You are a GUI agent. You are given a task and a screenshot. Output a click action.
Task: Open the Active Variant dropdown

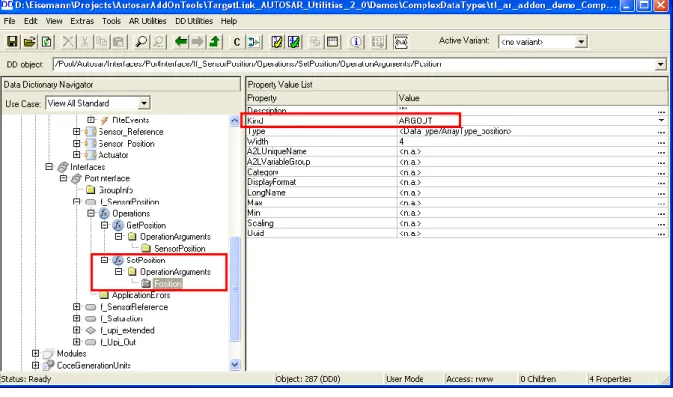[581, 42]
